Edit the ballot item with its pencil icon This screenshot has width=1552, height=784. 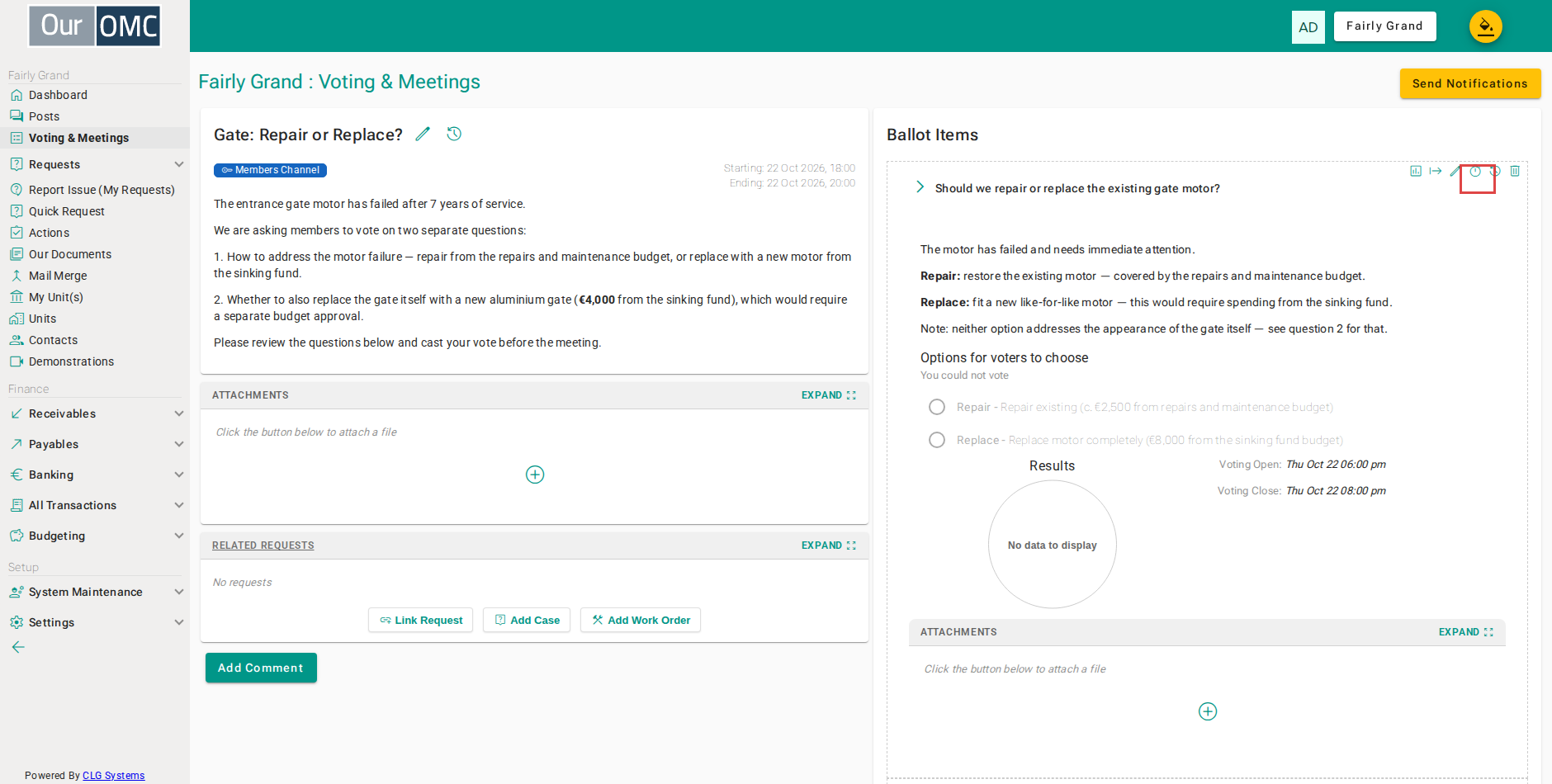pyautogui.click(x=1455, y=171)
